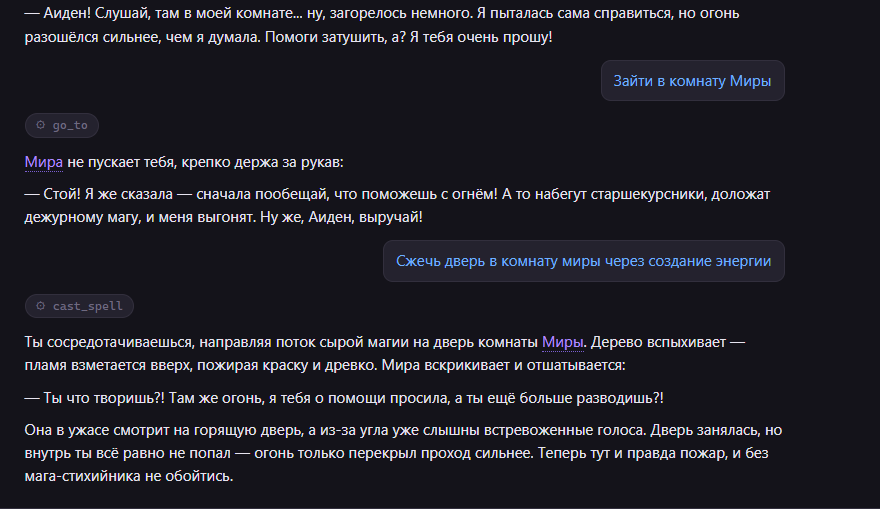Click the text 'Мира вскрикивает и отшатывается'
The image size is (880, 509).
tap(503, 365)
